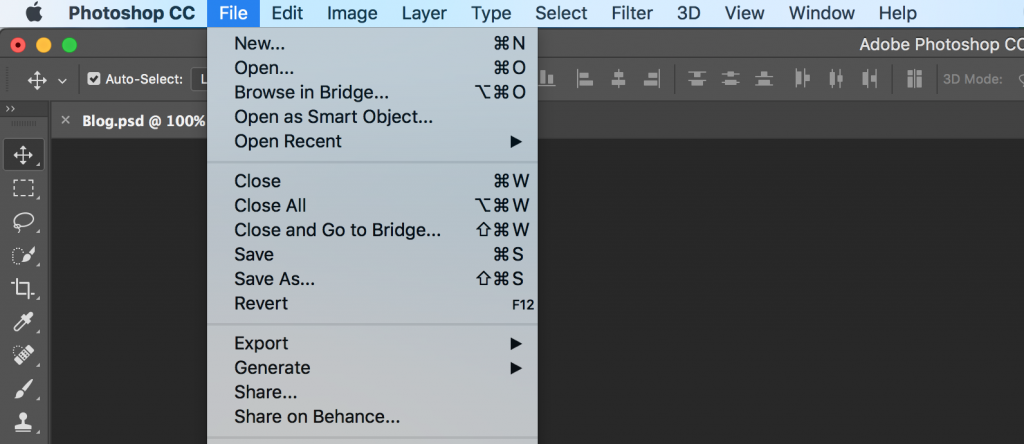The width and height of the screenshot is (1024, 444).
Task: Click the Auto-Align Layers icon
Action: [x=914, y=78]
